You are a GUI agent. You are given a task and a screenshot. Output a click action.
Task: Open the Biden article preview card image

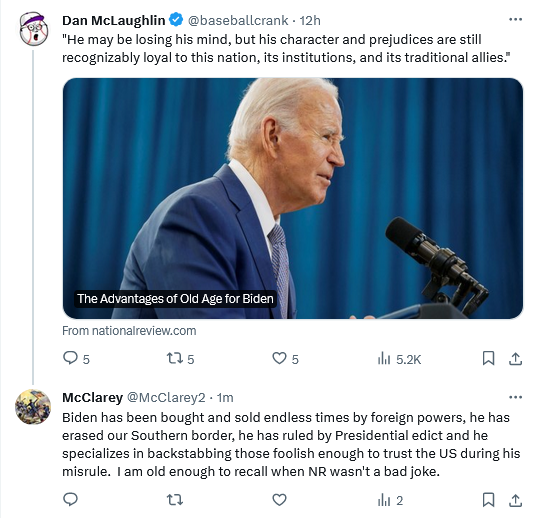pyautogui.click(x=293, y=198)
